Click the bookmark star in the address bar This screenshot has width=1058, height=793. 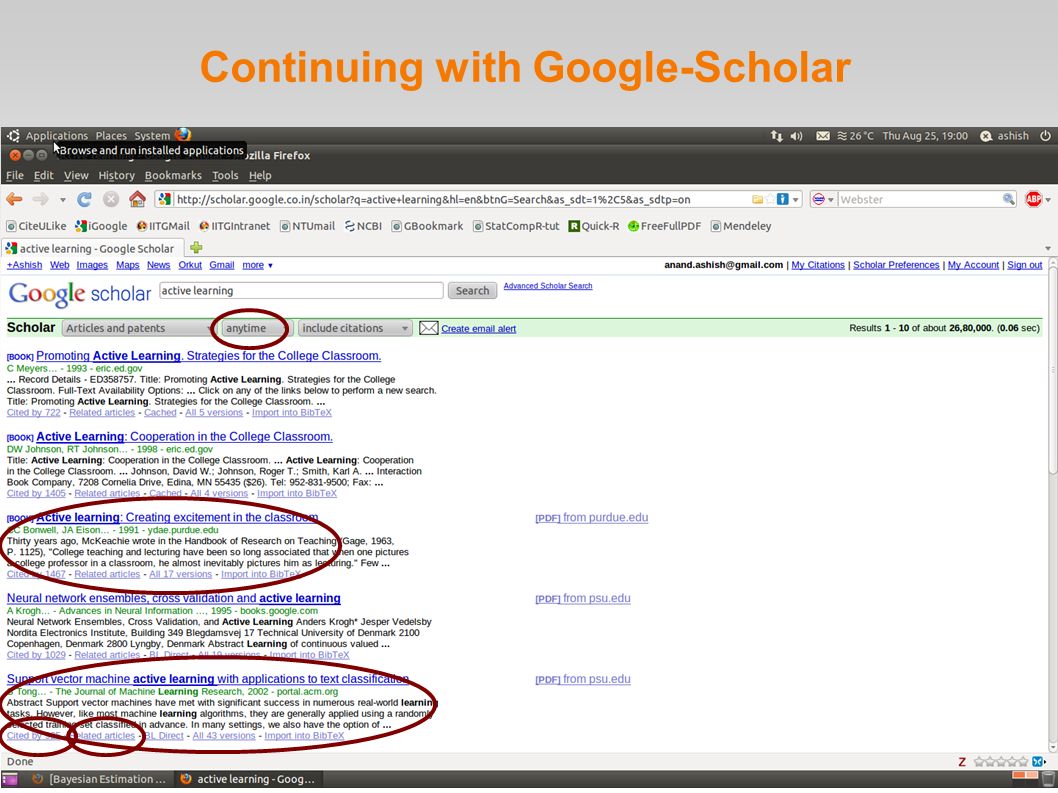769,199
